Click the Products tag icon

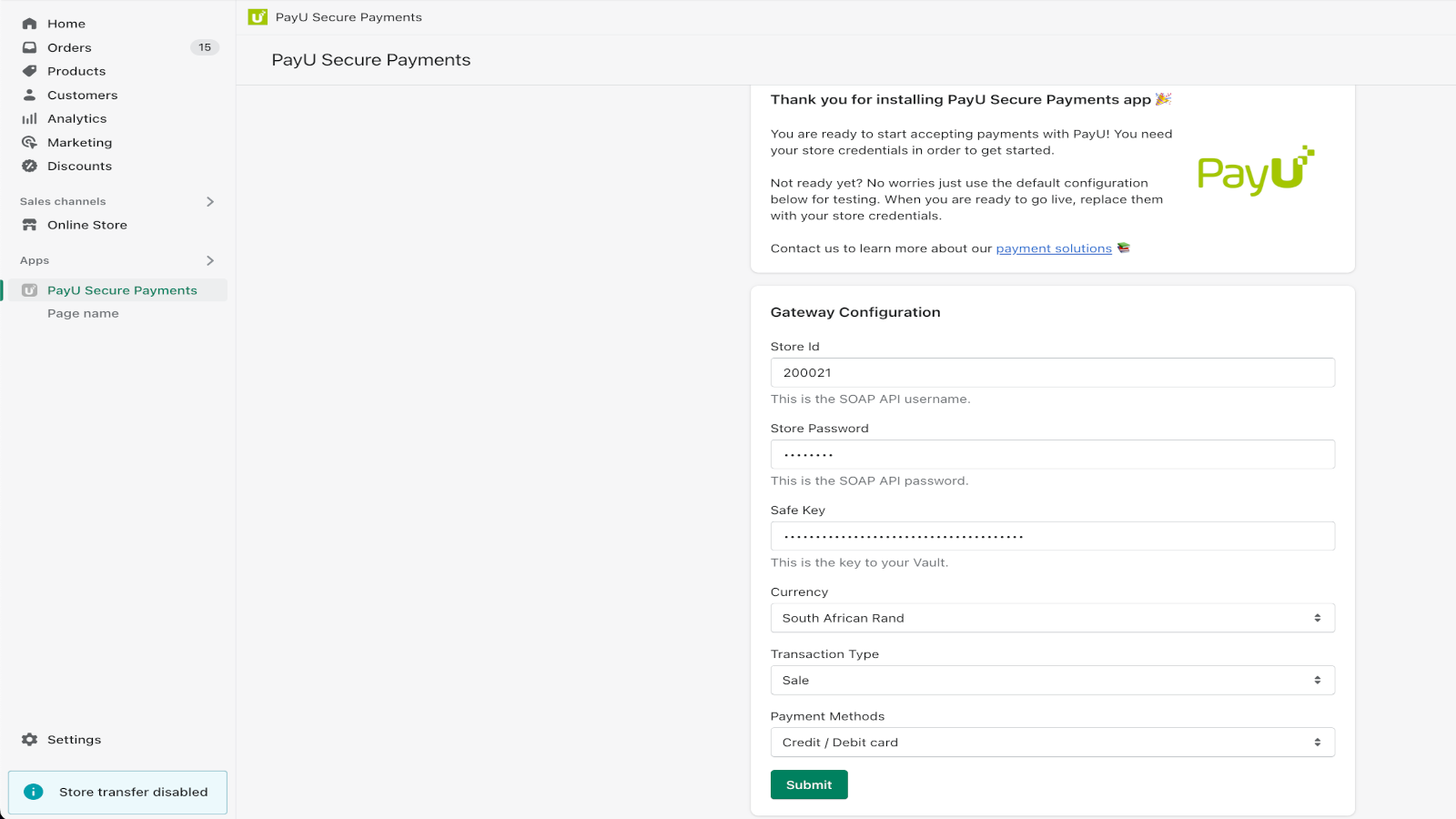tap(29, 71)
